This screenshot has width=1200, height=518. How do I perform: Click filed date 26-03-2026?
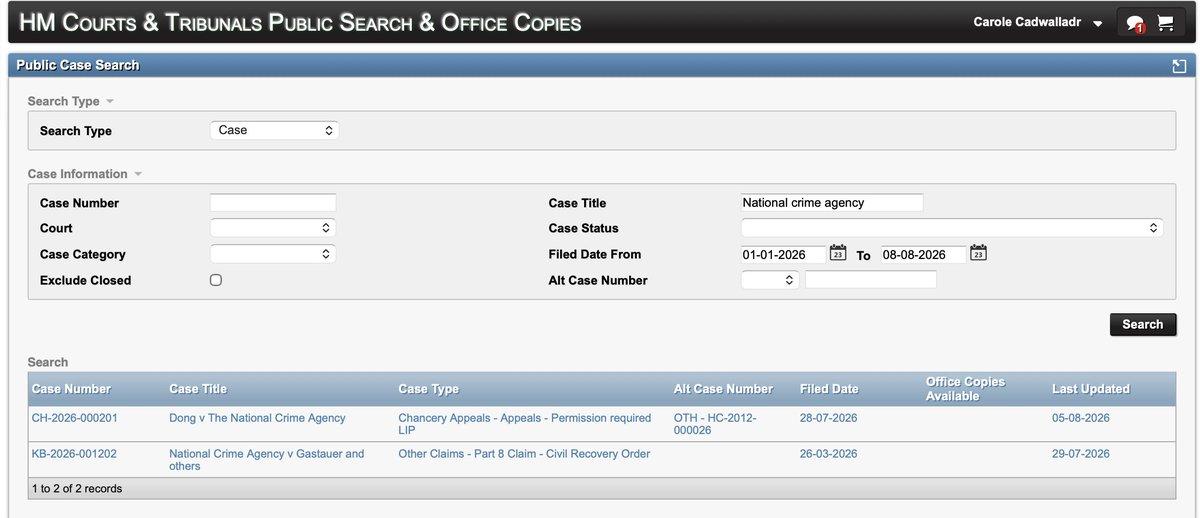click(x=829, y=454)
